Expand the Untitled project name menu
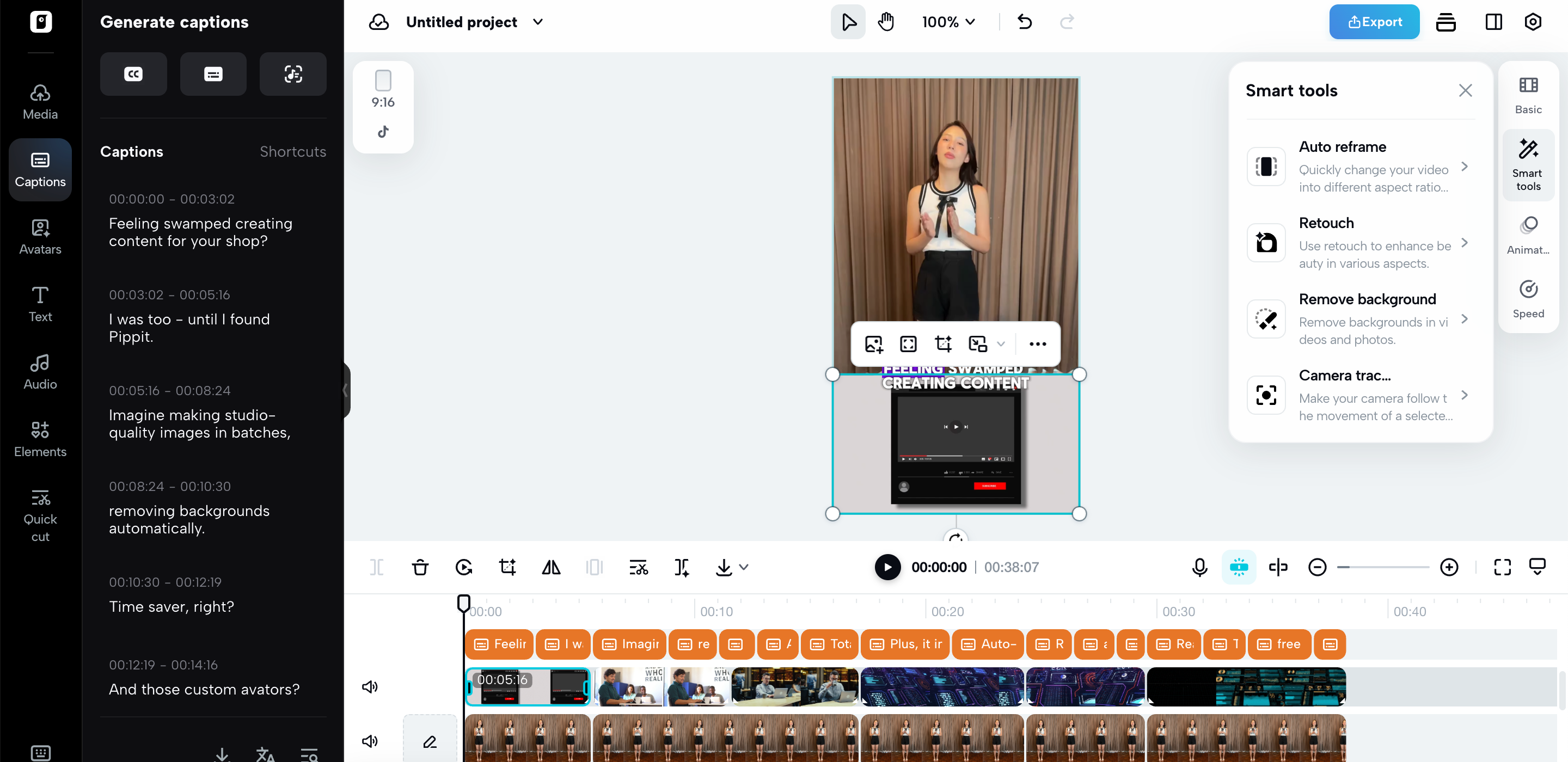1568x762 pixels. pos(537,22)
